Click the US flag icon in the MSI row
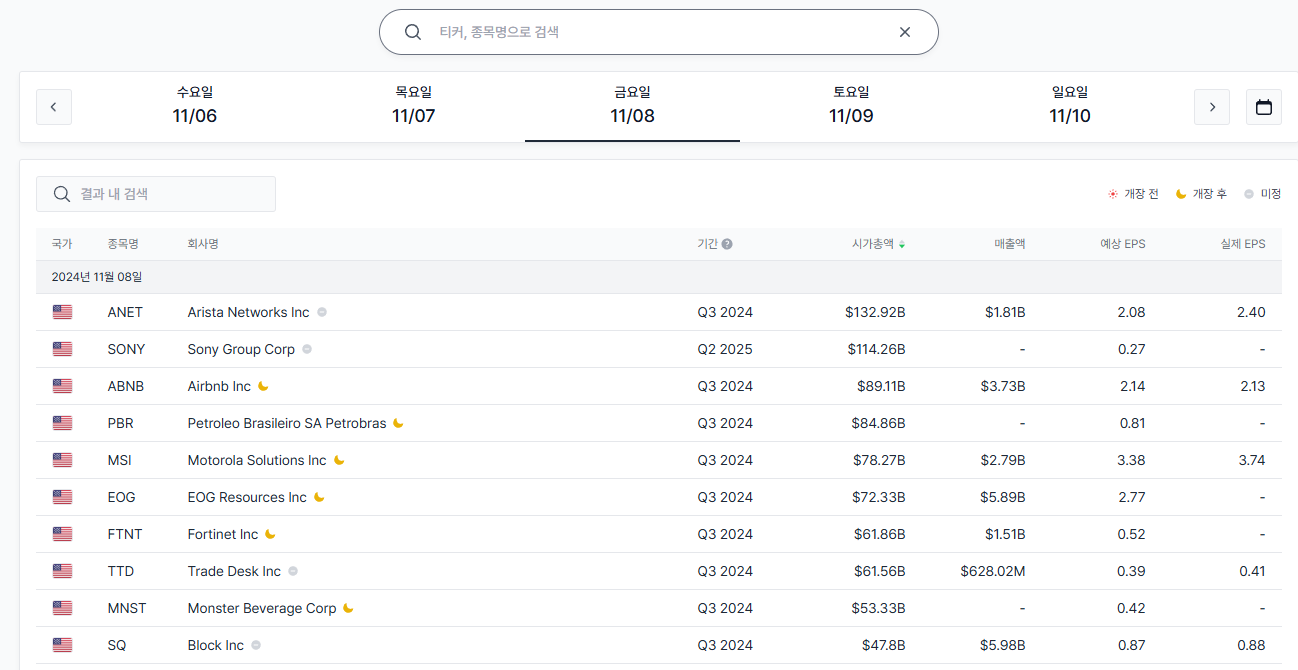This screenshot has height=670, width=1298. click(x=62, y=460)
